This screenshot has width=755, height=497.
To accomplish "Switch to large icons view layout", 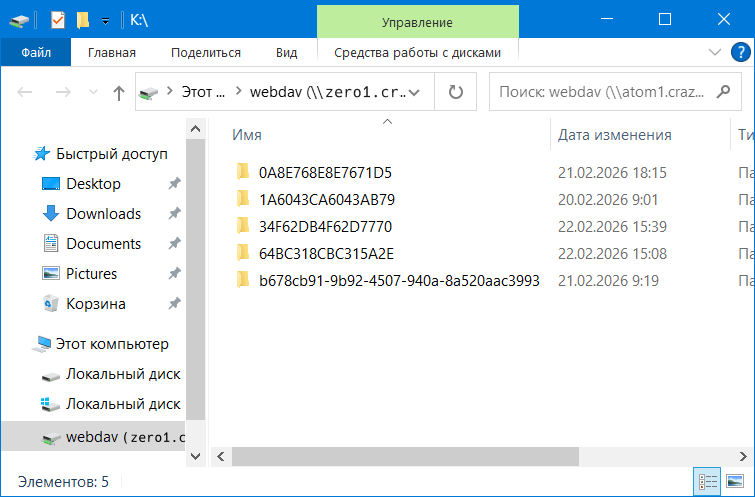I will pyautogui.click(x=735, y=482).
